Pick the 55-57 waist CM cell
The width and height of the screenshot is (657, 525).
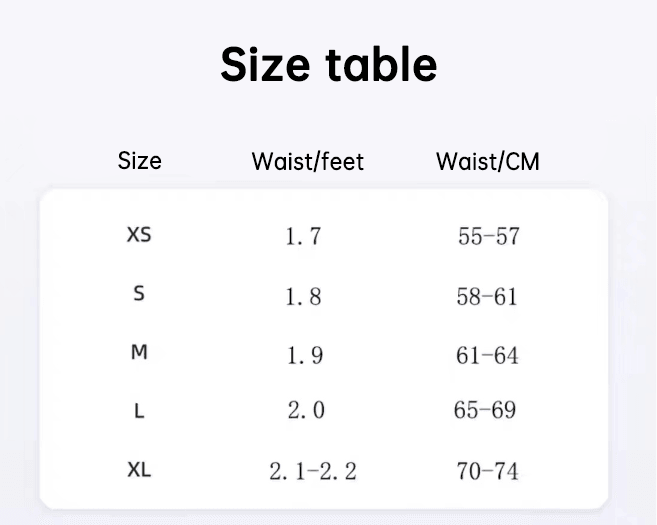(489, 237)
